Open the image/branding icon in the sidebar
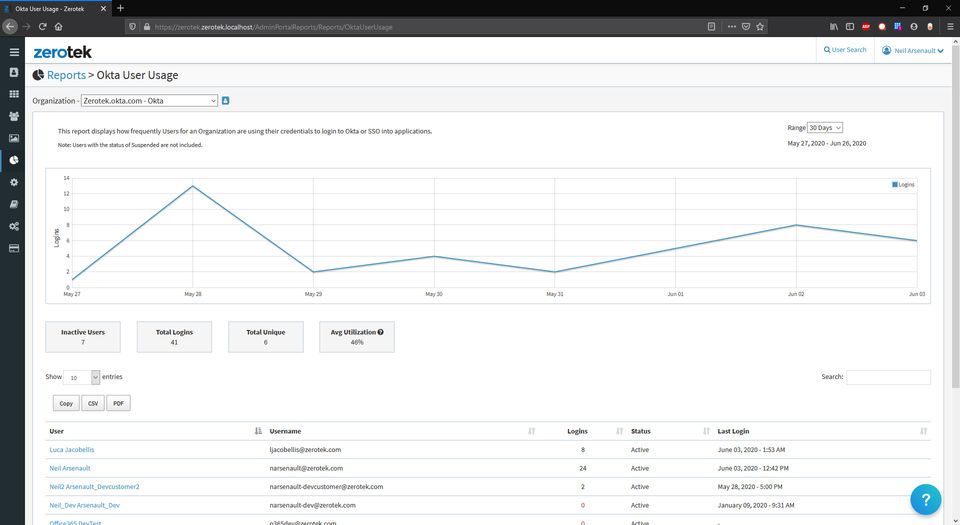Viewport: 960px width, 525px height. [x=14, y=138]
